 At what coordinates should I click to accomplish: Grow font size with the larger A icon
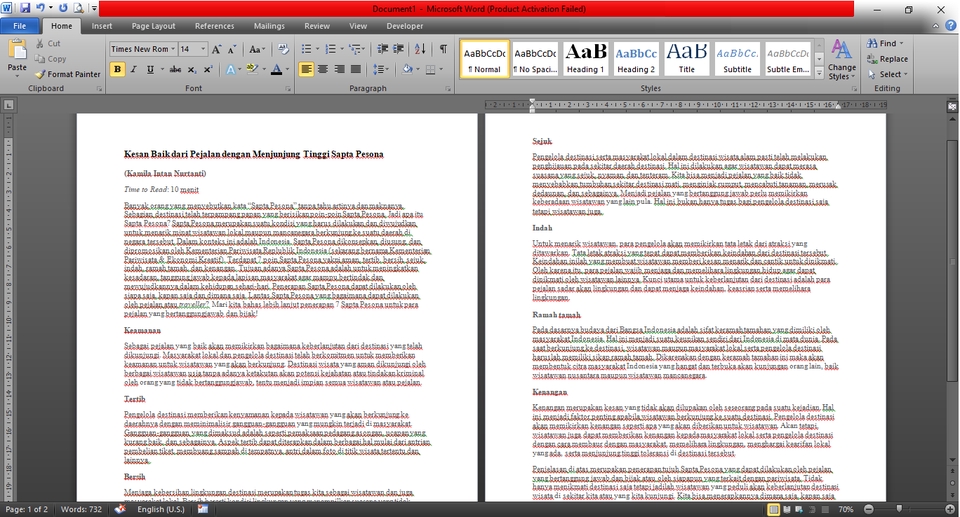[x=216, y=49]
